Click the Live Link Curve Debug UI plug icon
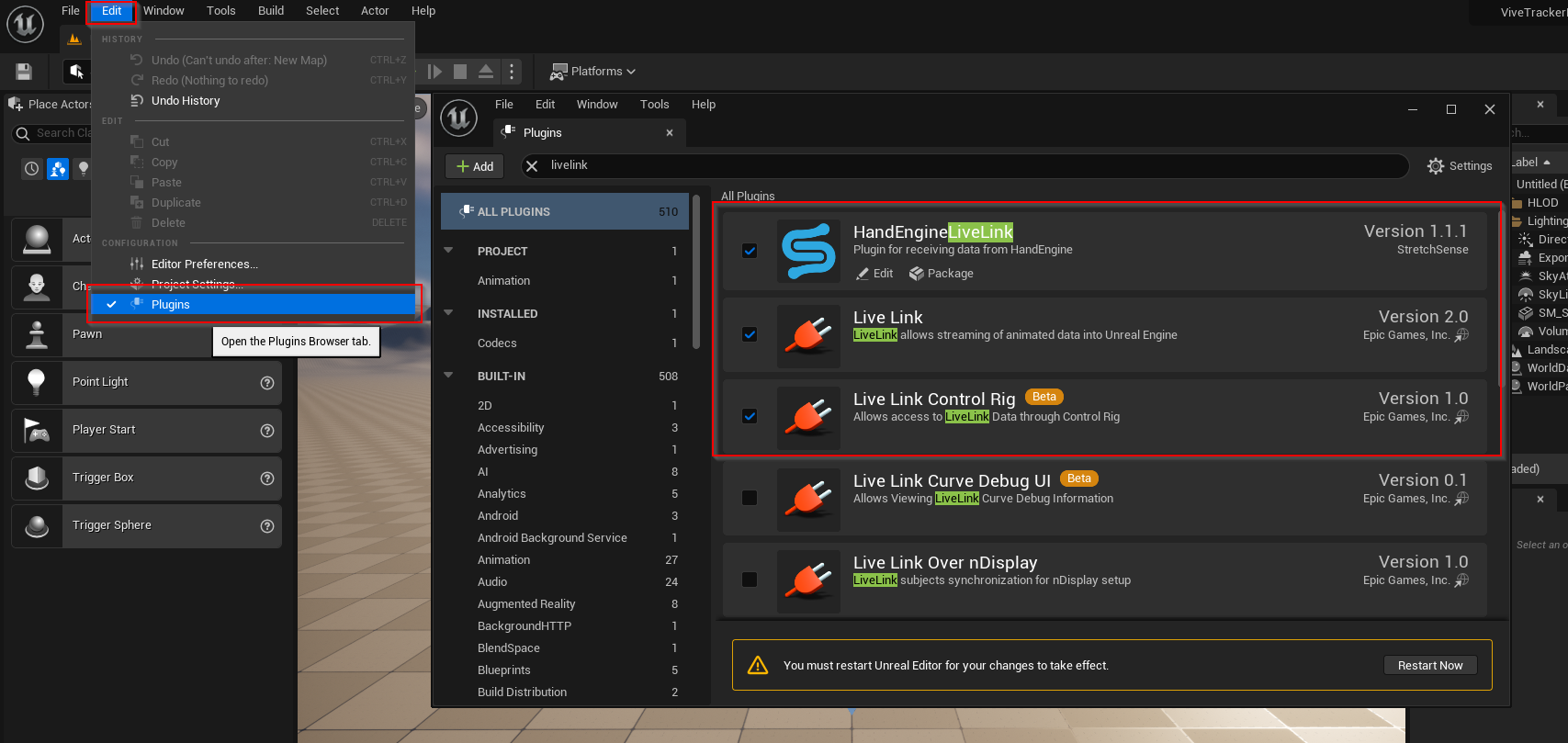 pos(808,500)
